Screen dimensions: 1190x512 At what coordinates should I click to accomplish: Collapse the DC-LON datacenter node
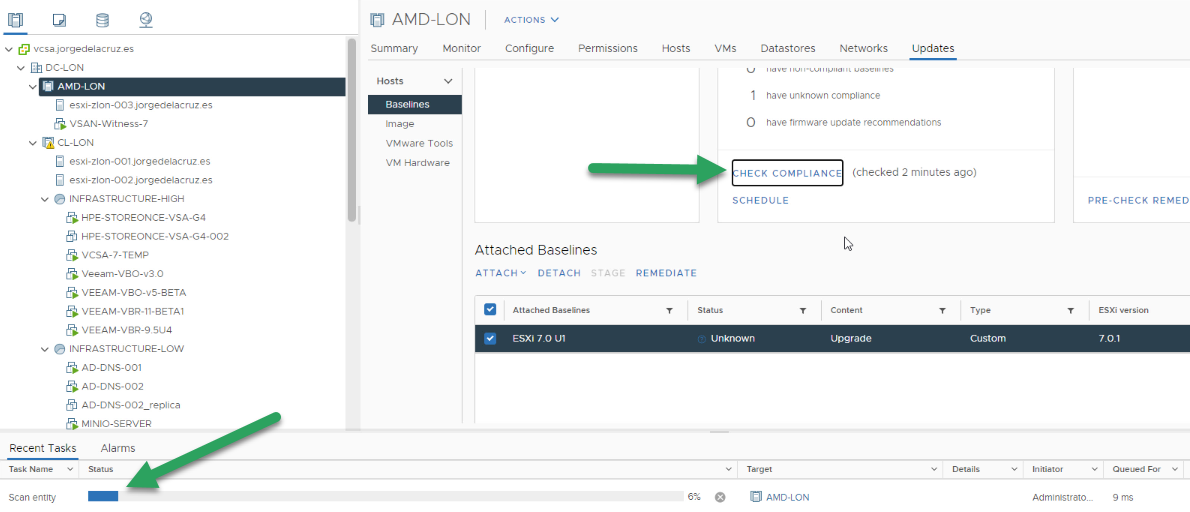pos(21,68)
